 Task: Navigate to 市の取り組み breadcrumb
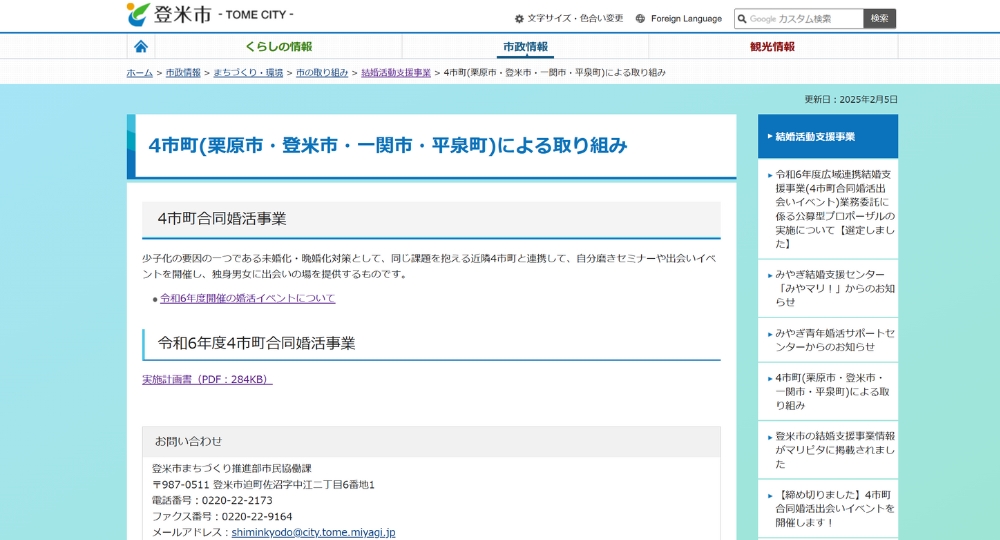click(322, 73)
